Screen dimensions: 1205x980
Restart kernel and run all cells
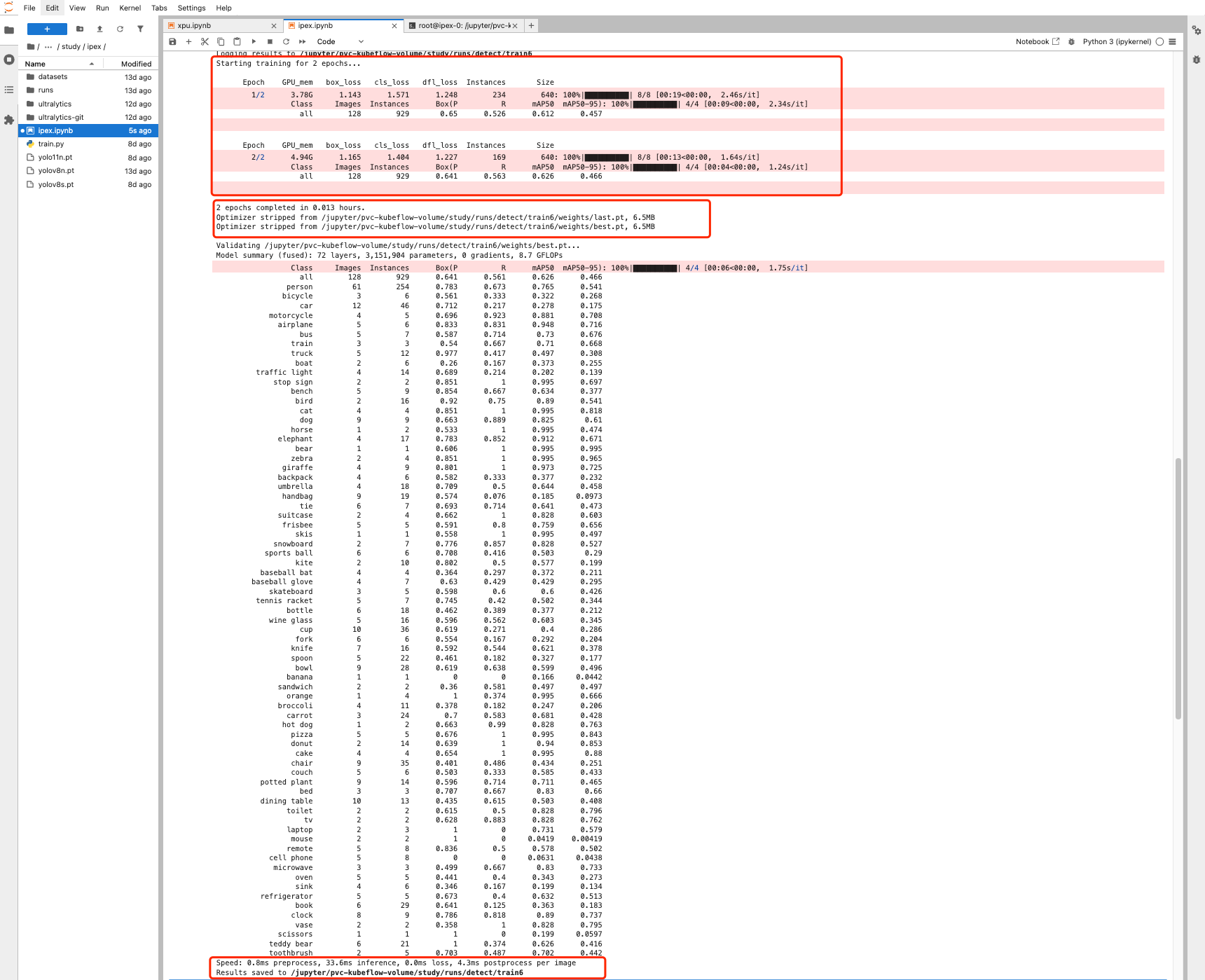[x=303, y=42]
